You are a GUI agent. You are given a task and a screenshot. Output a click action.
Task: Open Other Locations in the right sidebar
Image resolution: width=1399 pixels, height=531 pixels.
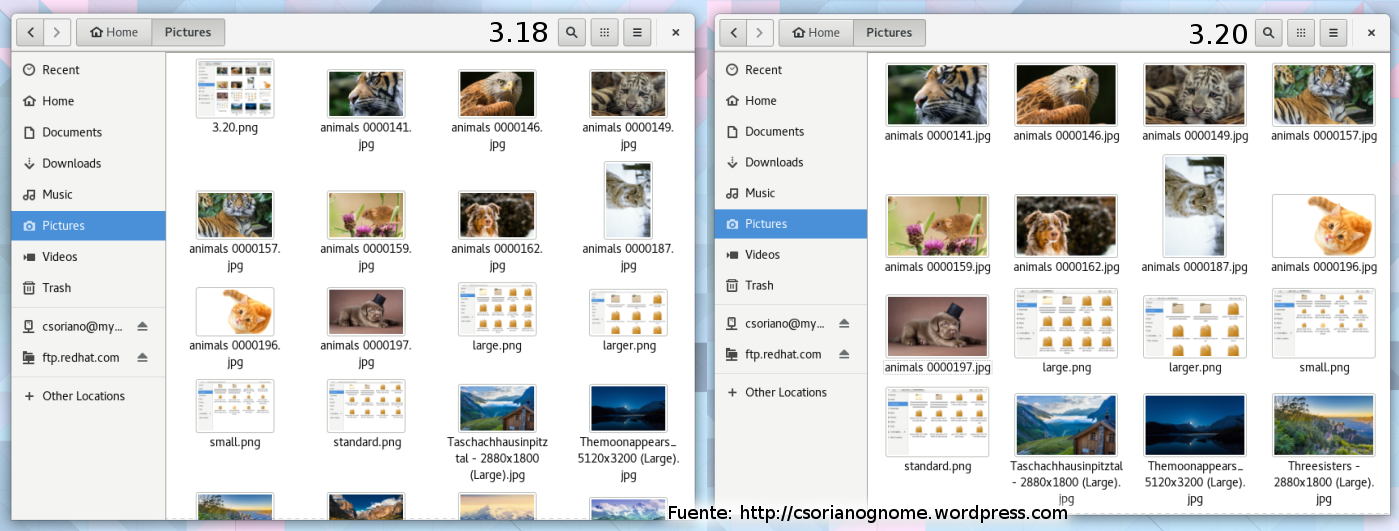(x=785, y=392)
